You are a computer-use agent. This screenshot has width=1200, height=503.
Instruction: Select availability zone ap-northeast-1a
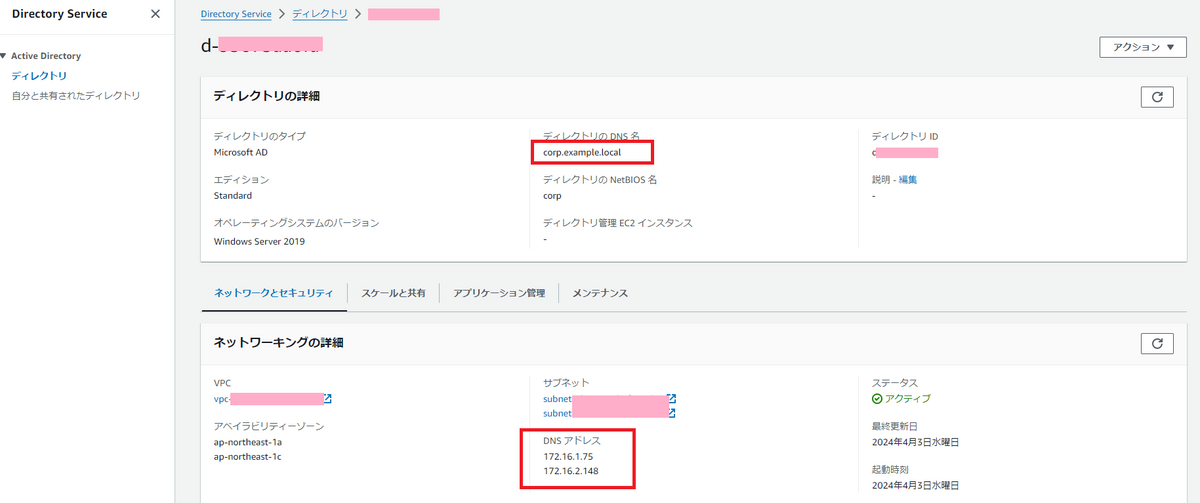point(248,442)
